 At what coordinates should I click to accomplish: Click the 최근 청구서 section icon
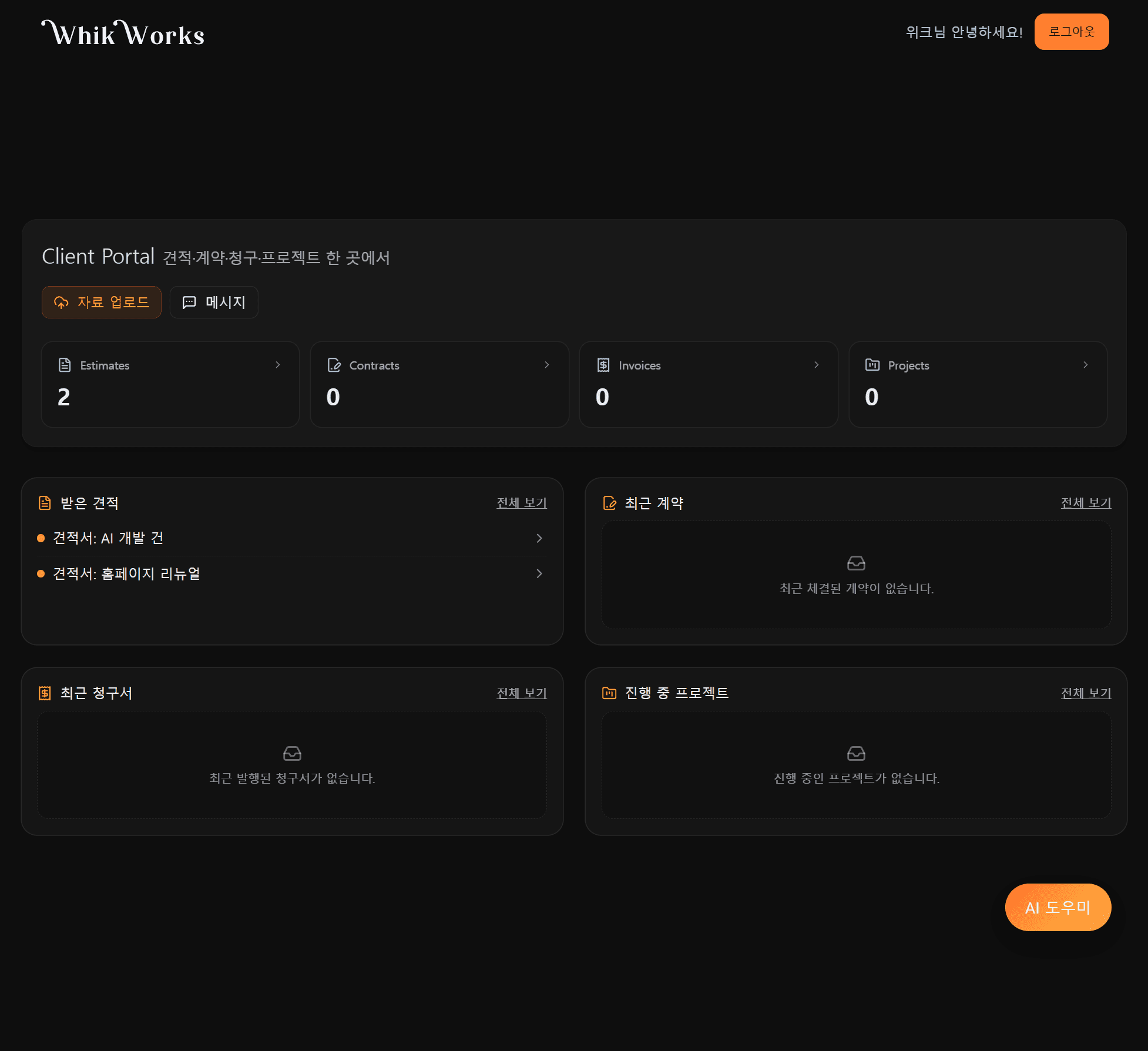[x=45, y=693]
